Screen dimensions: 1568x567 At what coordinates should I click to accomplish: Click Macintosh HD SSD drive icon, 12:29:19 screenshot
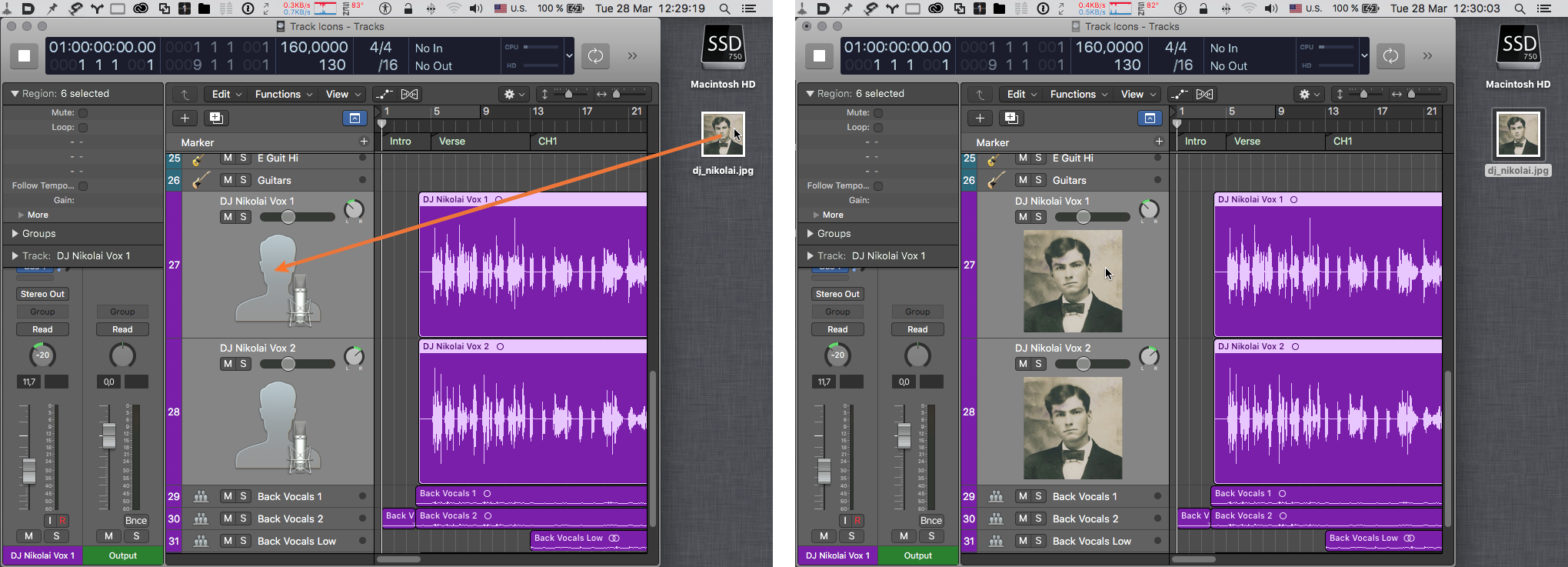click(x=724, y=46)
